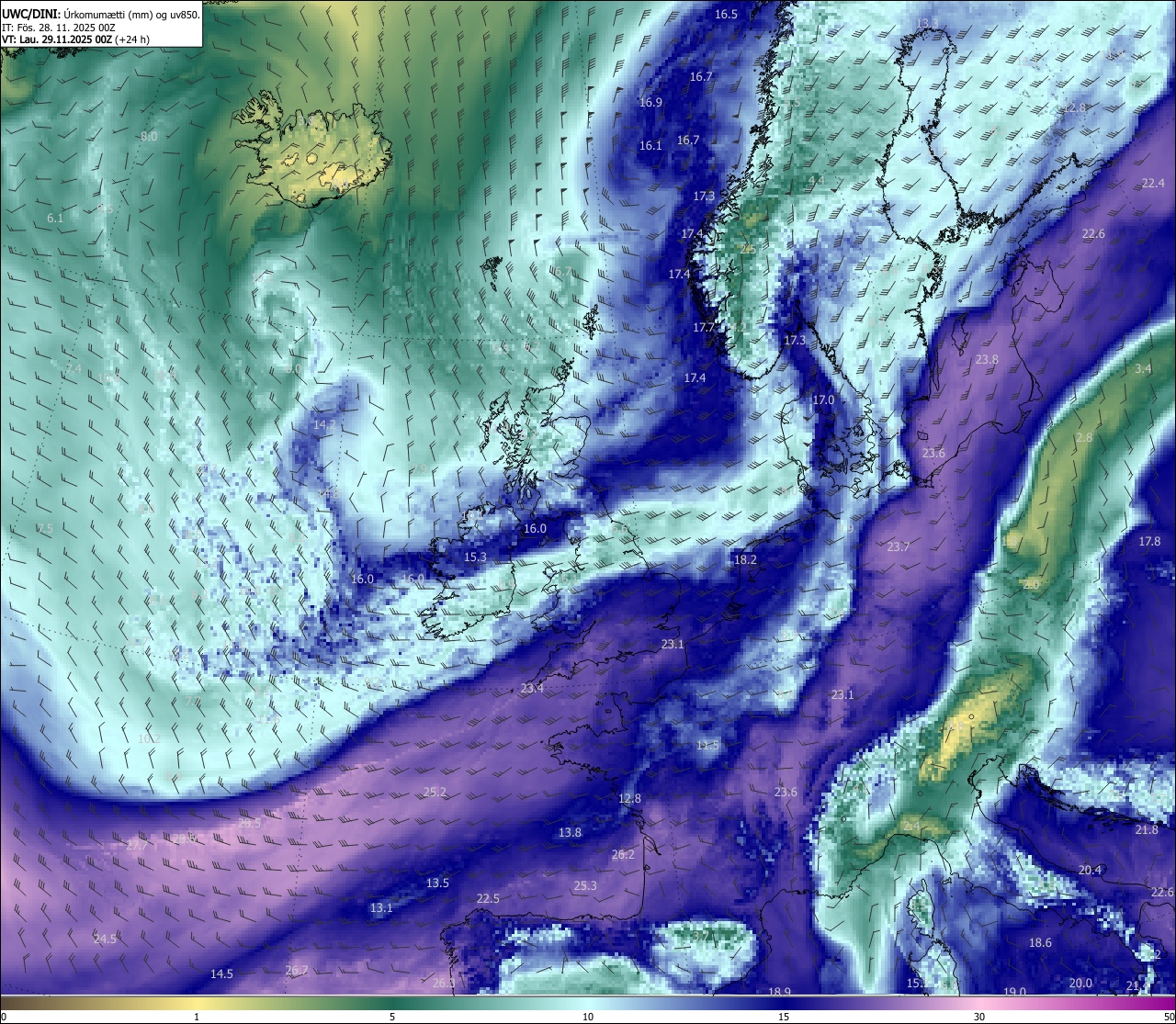Click the 15 tick on the color scale
This screenshot has height=1024, width=1176.
click(784, 1017)
